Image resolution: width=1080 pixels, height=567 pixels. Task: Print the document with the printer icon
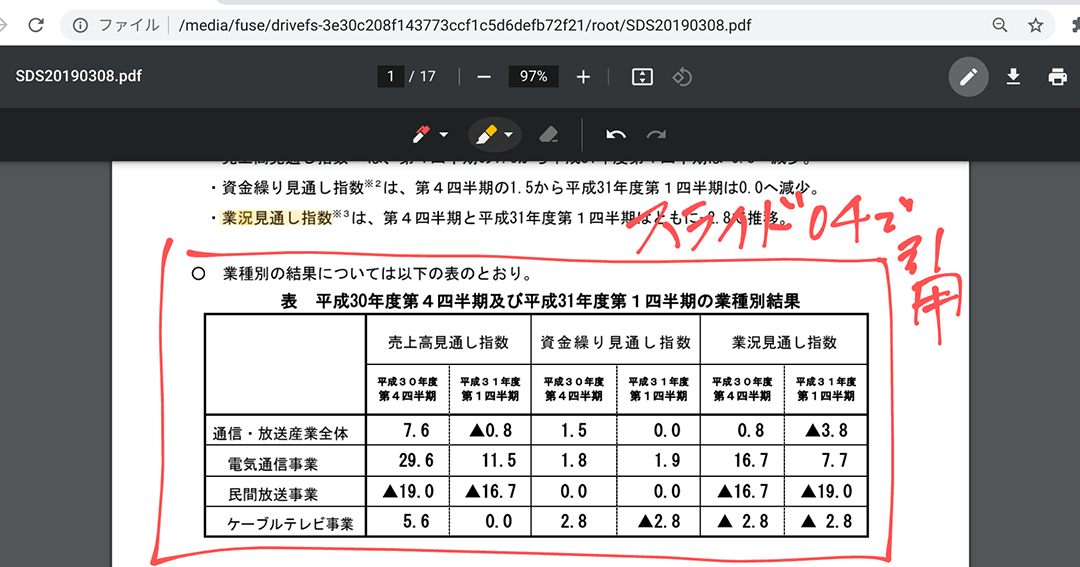pyautogui.click(x=1057, y=76)
